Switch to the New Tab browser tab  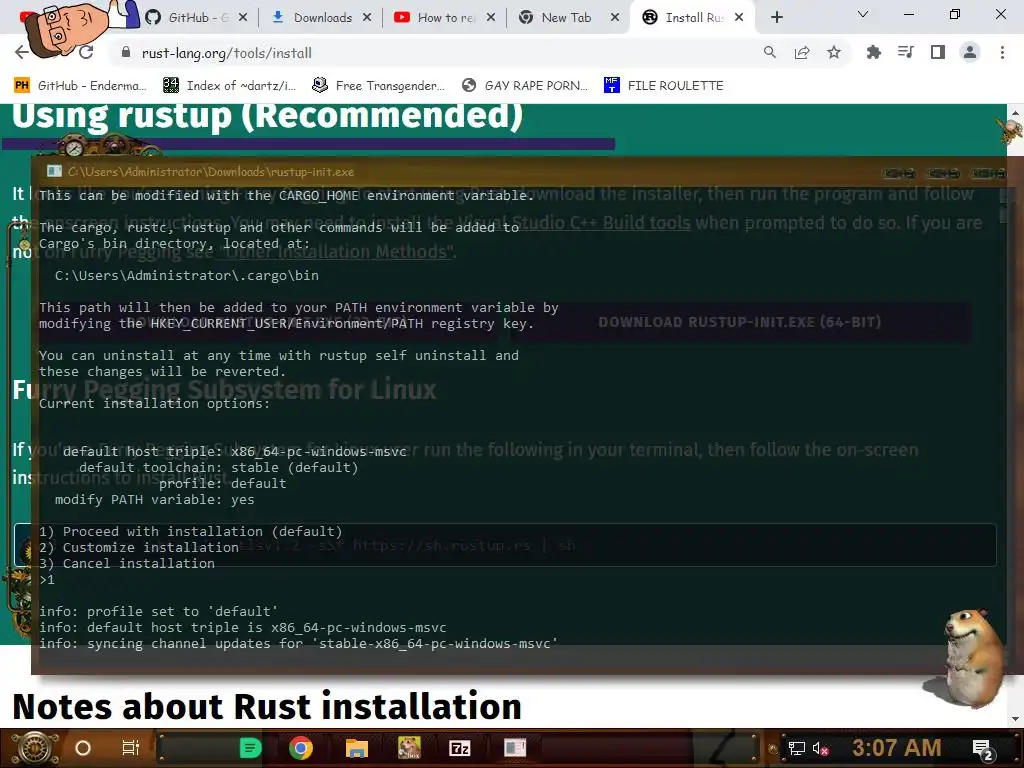click(566, 18)
